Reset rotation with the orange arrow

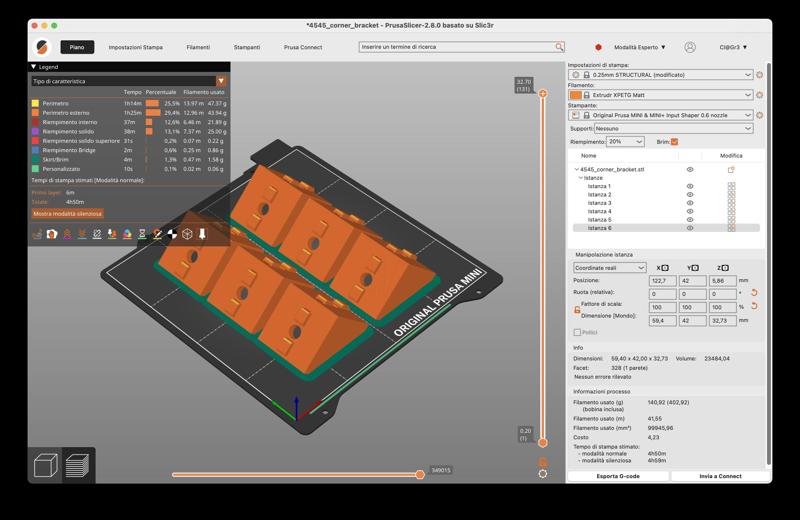coord(754,294)
